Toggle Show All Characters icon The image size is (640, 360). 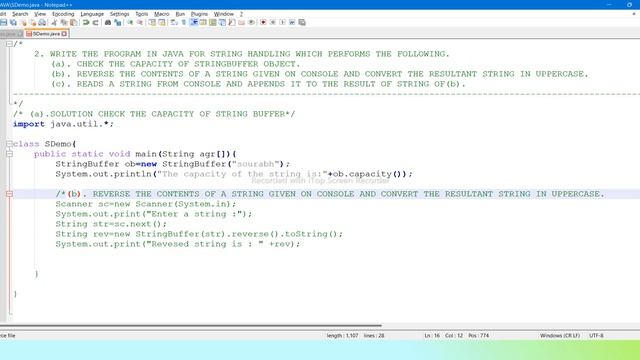pos(184,22)
